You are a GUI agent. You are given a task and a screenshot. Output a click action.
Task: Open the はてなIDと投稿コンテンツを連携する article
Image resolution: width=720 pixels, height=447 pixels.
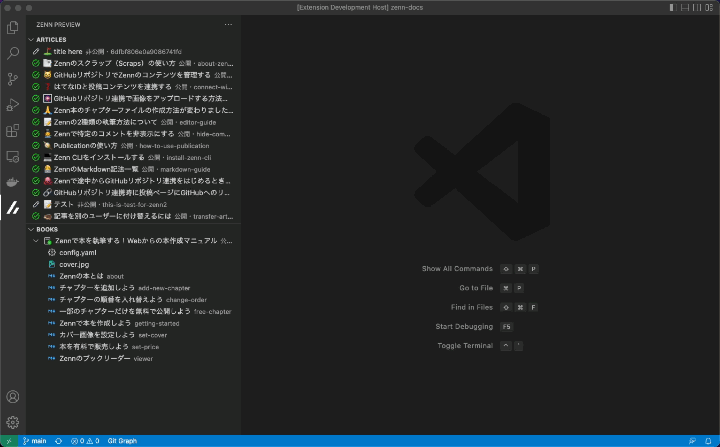click(134, 87)
